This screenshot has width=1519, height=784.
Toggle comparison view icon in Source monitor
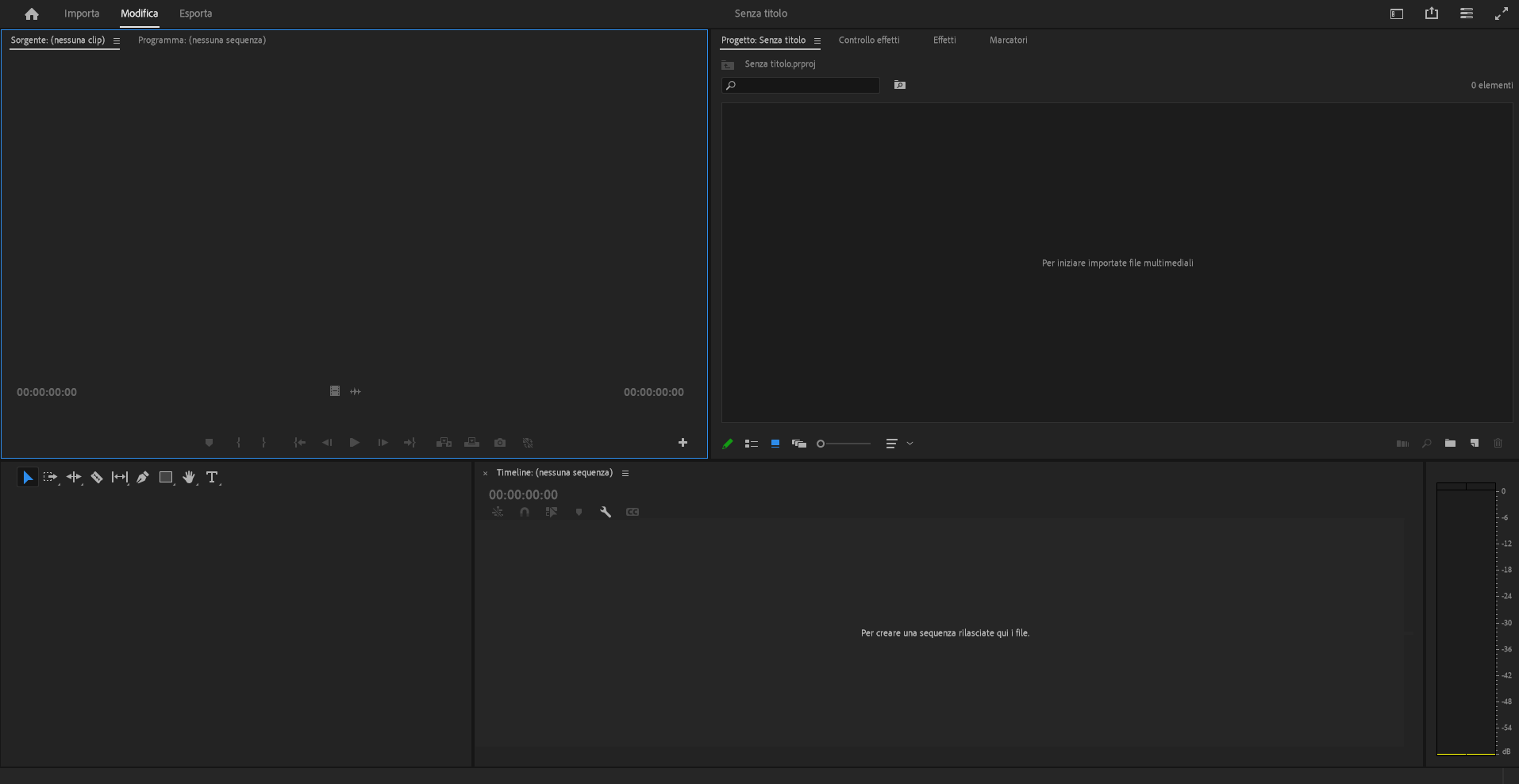pyautogui.click(x=528, y=443)
